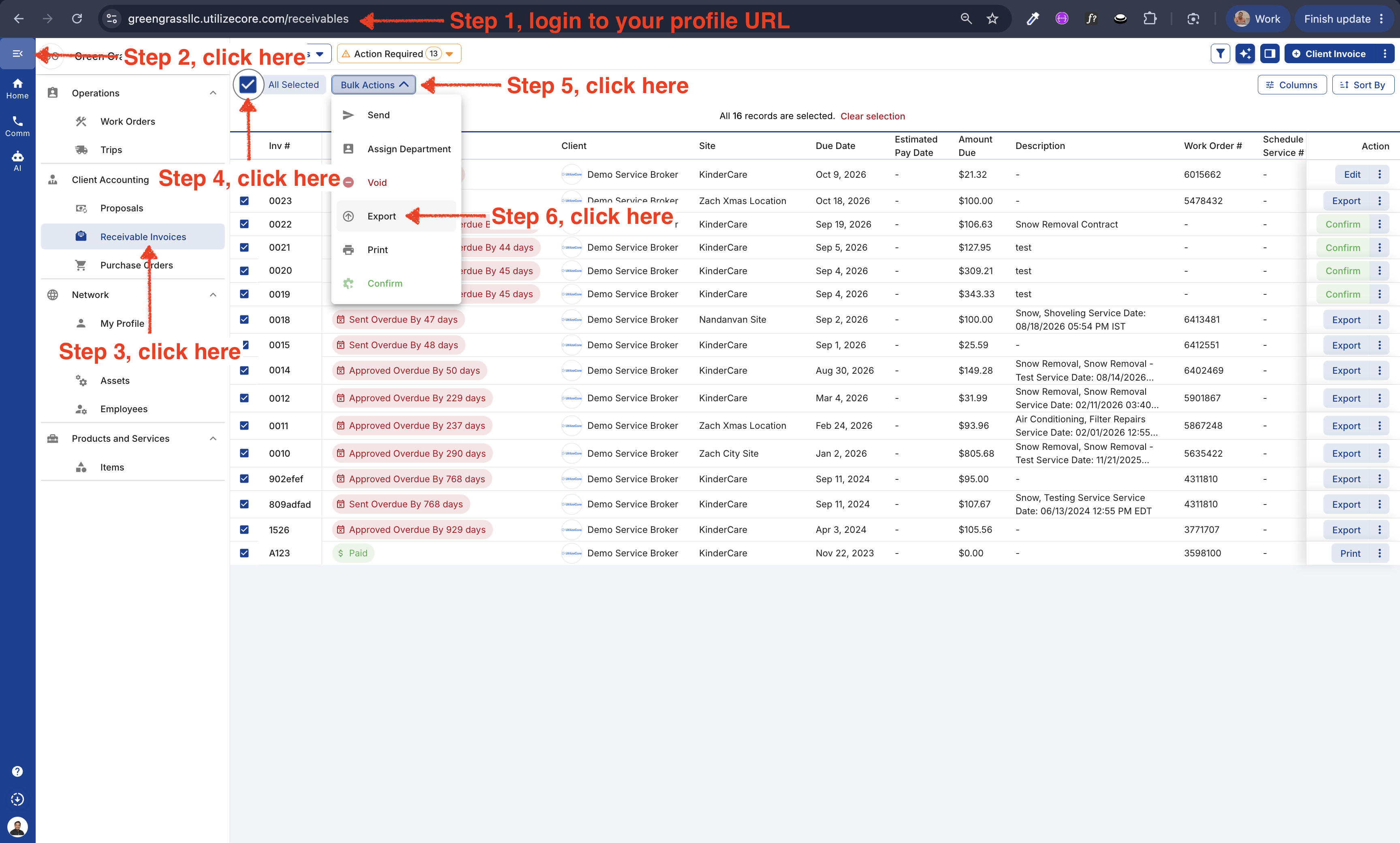Image resolution: width=1400 pixels, height=843 pixels.
Task: Open the Columns settings button
Action: [x=1292, y=85]
